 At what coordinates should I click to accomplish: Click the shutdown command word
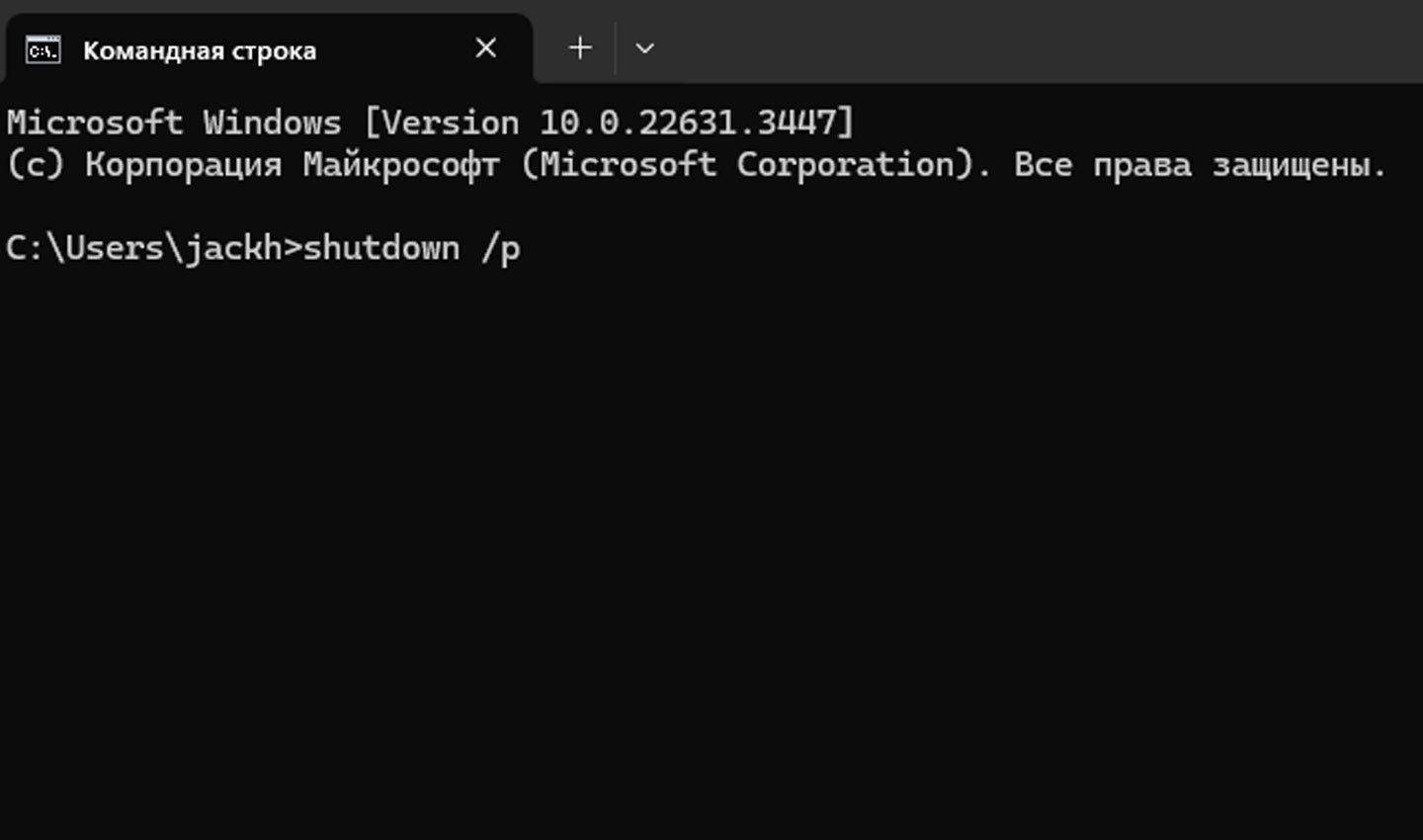tap(381, 247)
